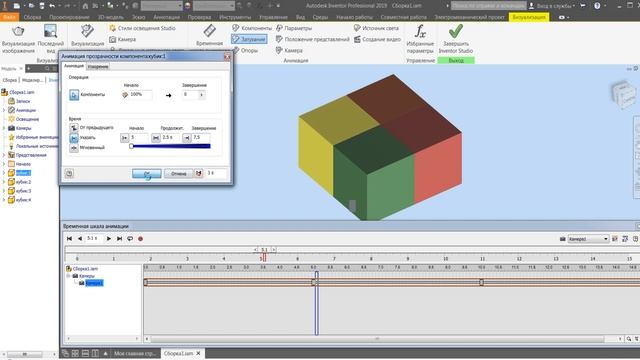Select Стили освещения Studio lighting styles
The width and height of the screenshot is (640, 360).
pos(142,28)
